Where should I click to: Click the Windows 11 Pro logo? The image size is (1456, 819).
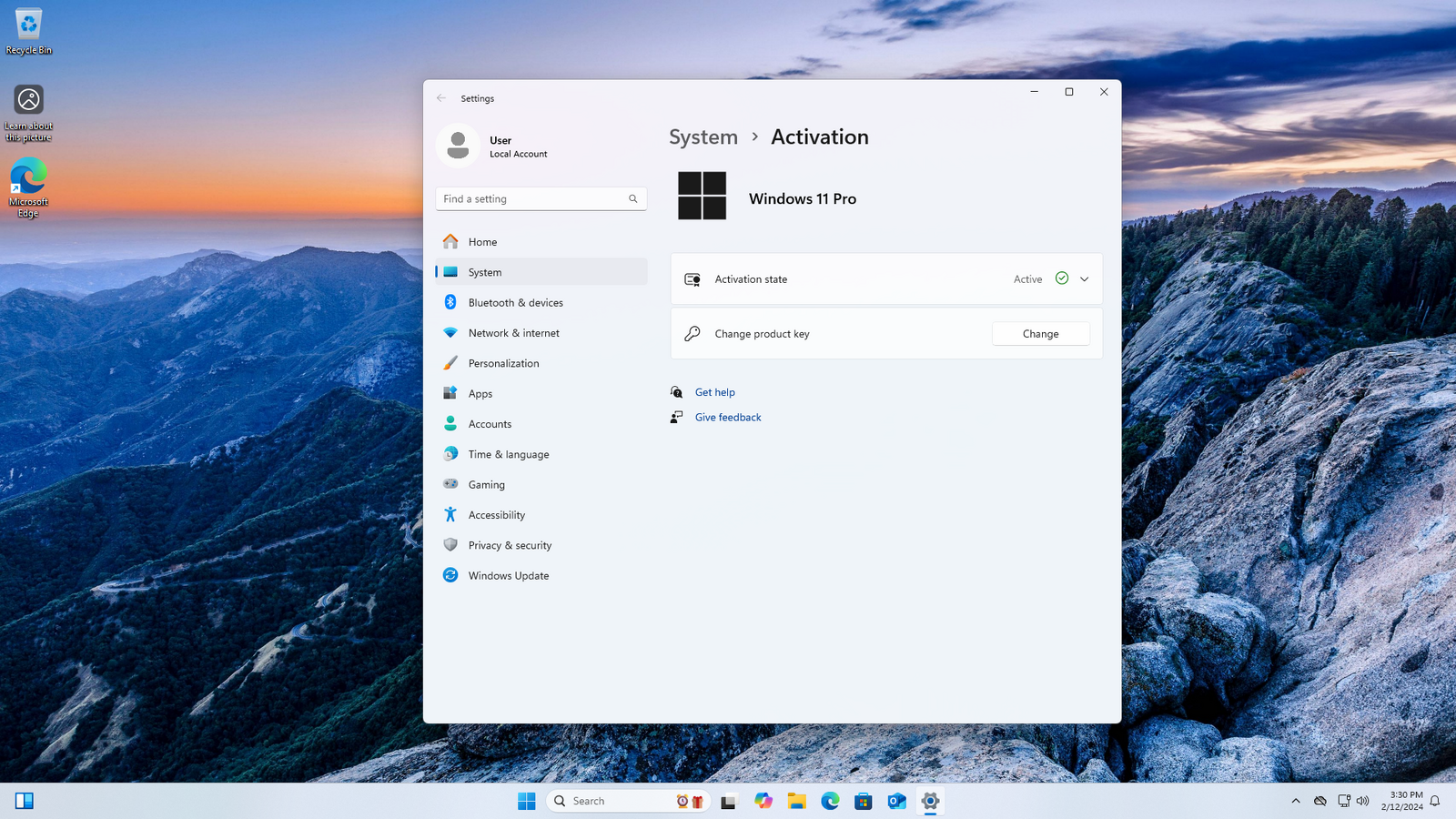pos(702,196)
